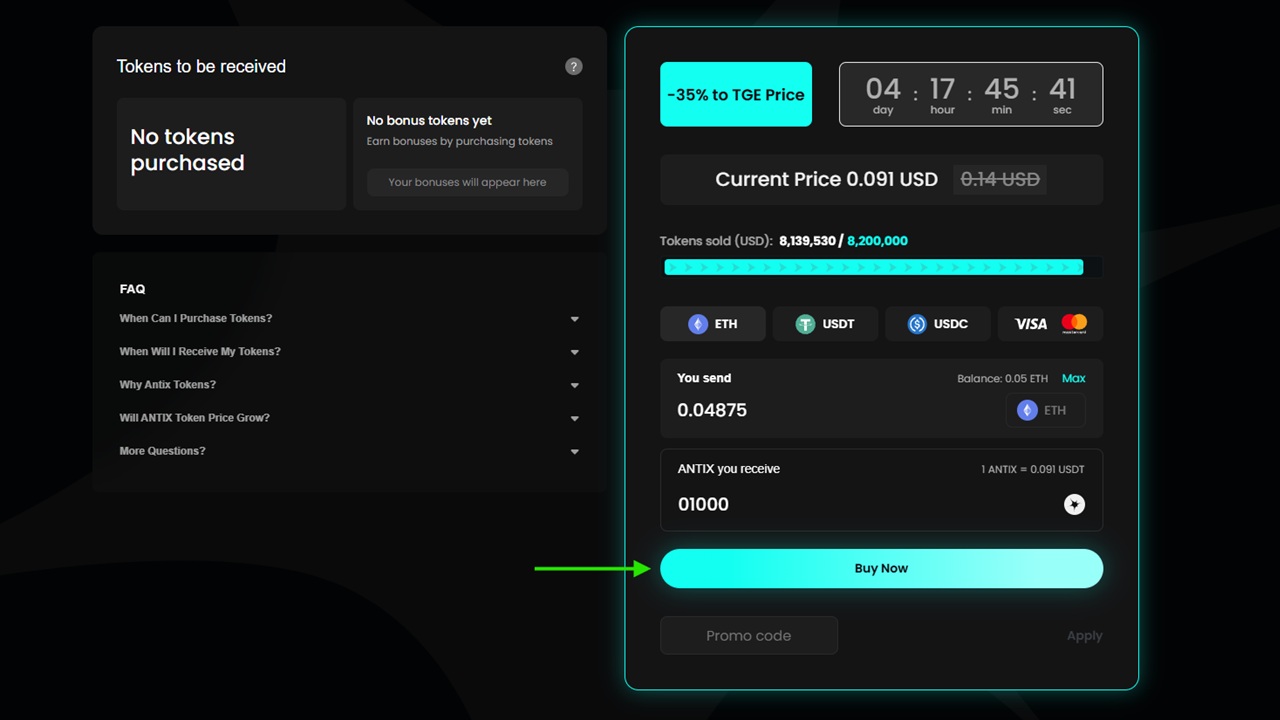Click '1 ANTIX = 0.091 USDT' rate text
This screenshot has width=1280, height=720.
(x=1033, y=469)
